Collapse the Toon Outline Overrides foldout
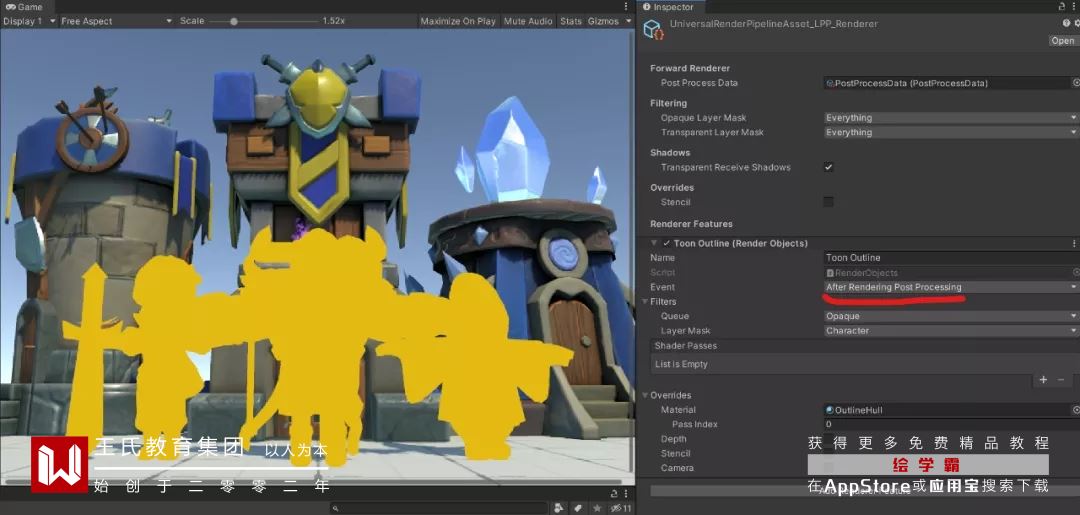The image size is (1080, 515). click(x=645, y=395)
